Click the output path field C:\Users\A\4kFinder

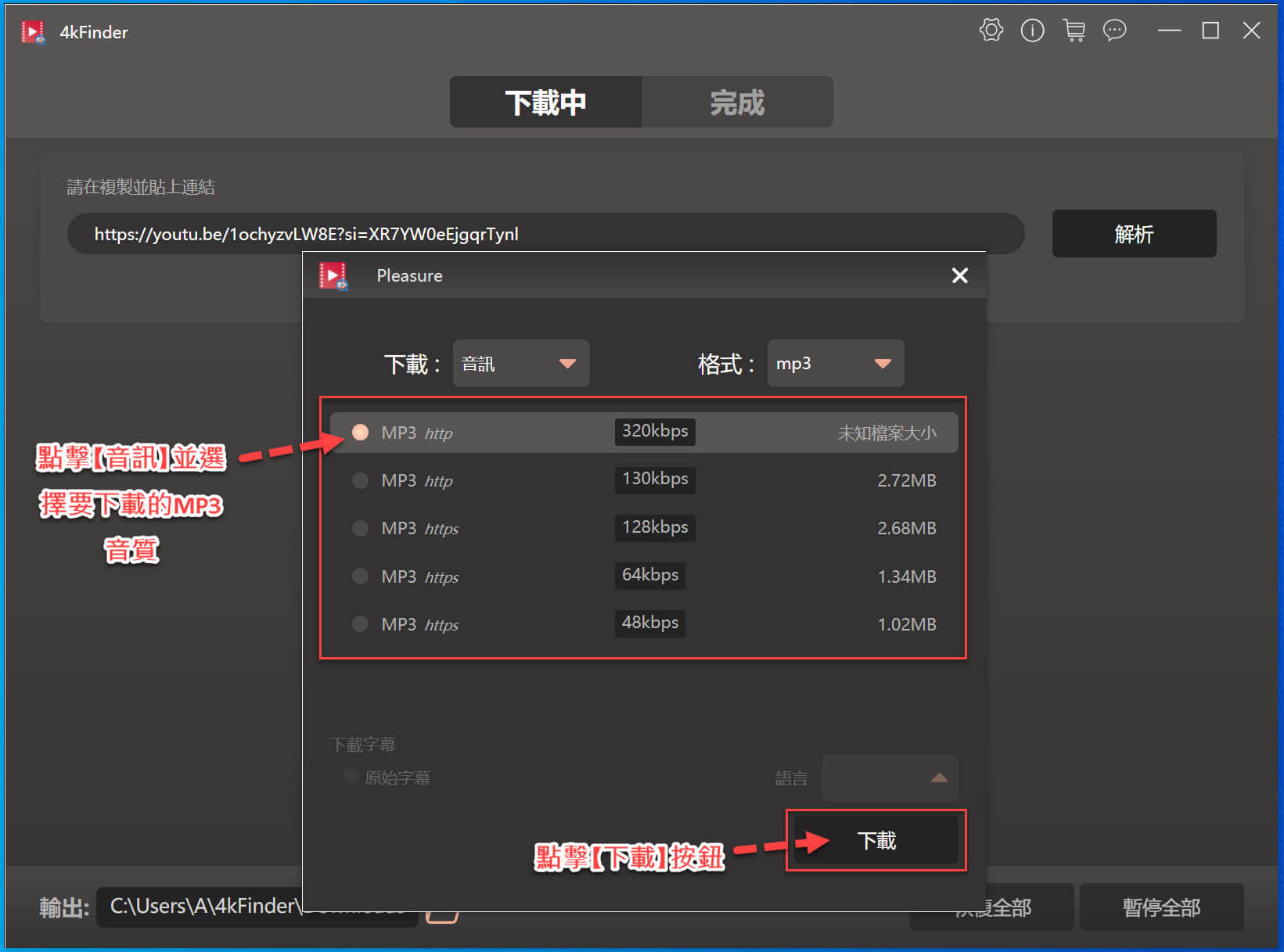[257, 906]
